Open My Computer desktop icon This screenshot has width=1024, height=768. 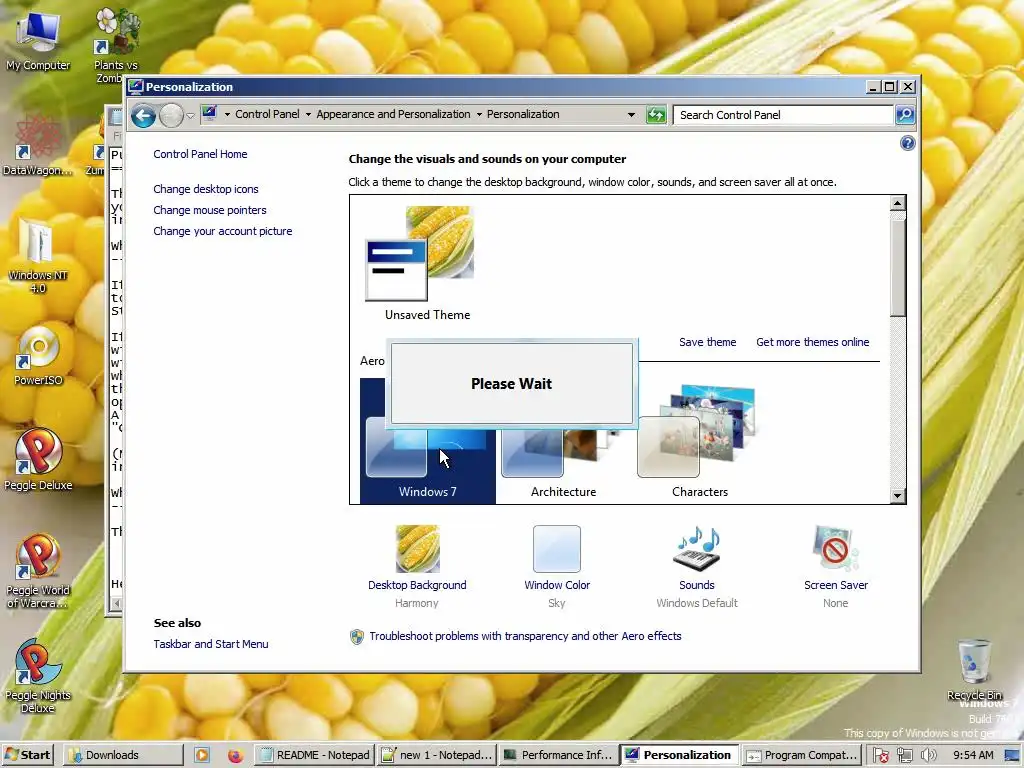(38, 40)
